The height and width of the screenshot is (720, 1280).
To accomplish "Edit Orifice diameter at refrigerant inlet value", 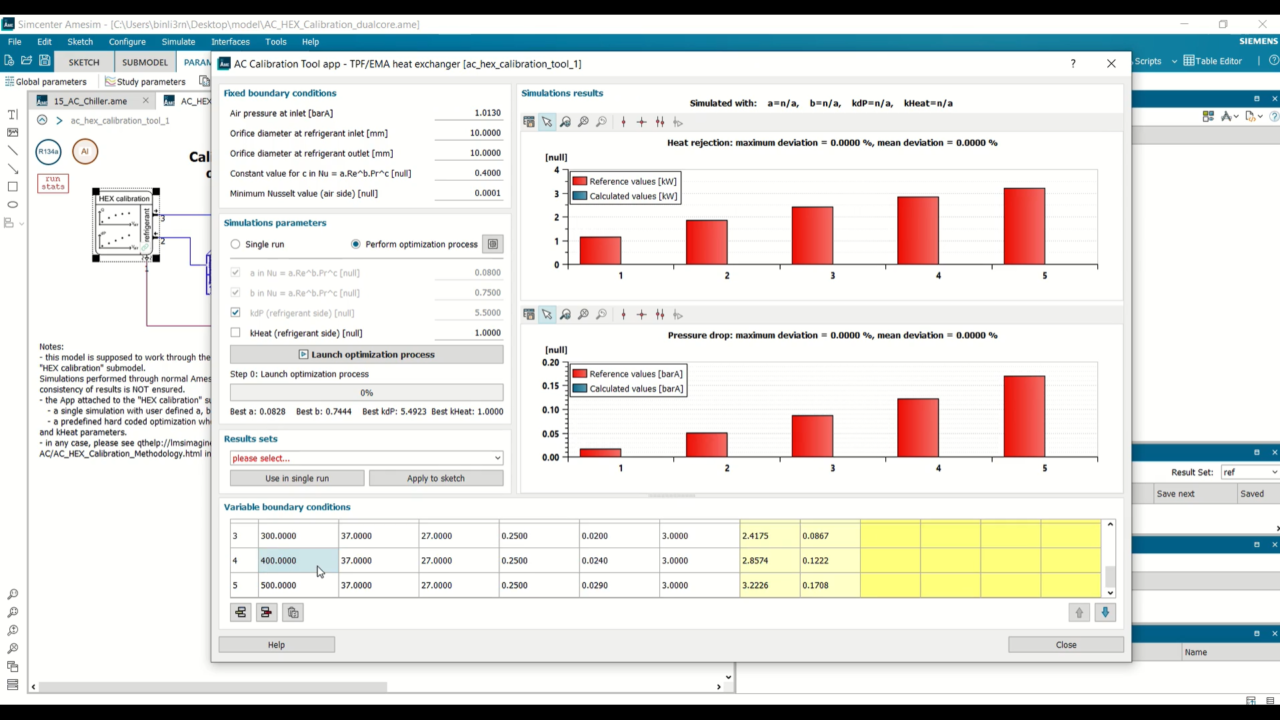I will [468, 133].
